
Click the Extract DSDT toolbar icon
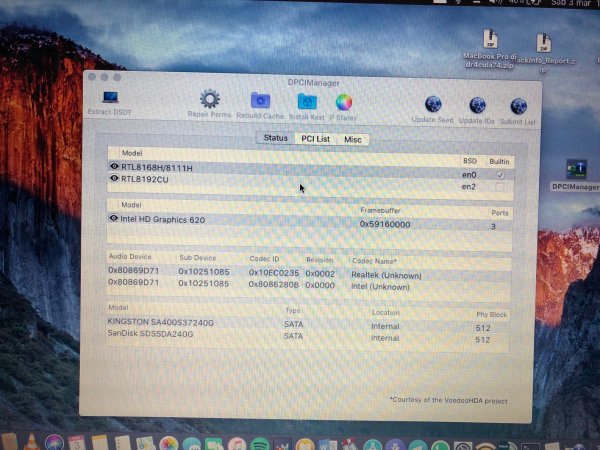point(110,97)
